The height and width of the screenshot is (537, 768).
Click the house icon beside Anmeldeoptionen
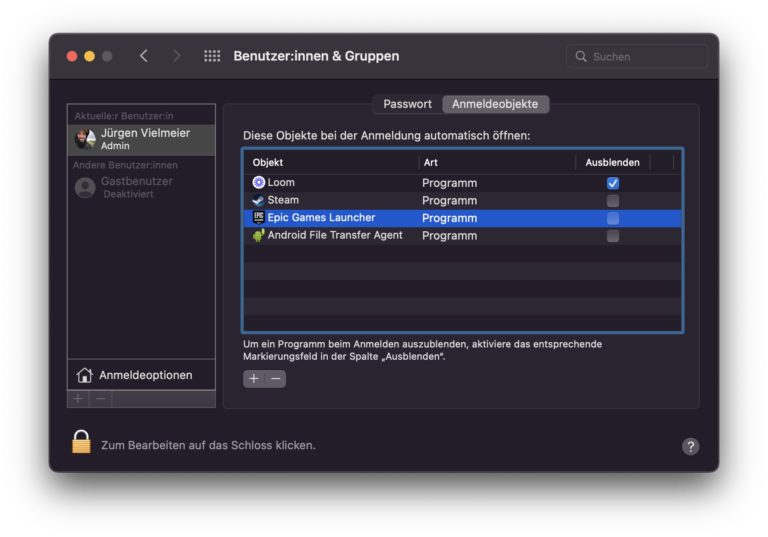(x=84, y=375)
